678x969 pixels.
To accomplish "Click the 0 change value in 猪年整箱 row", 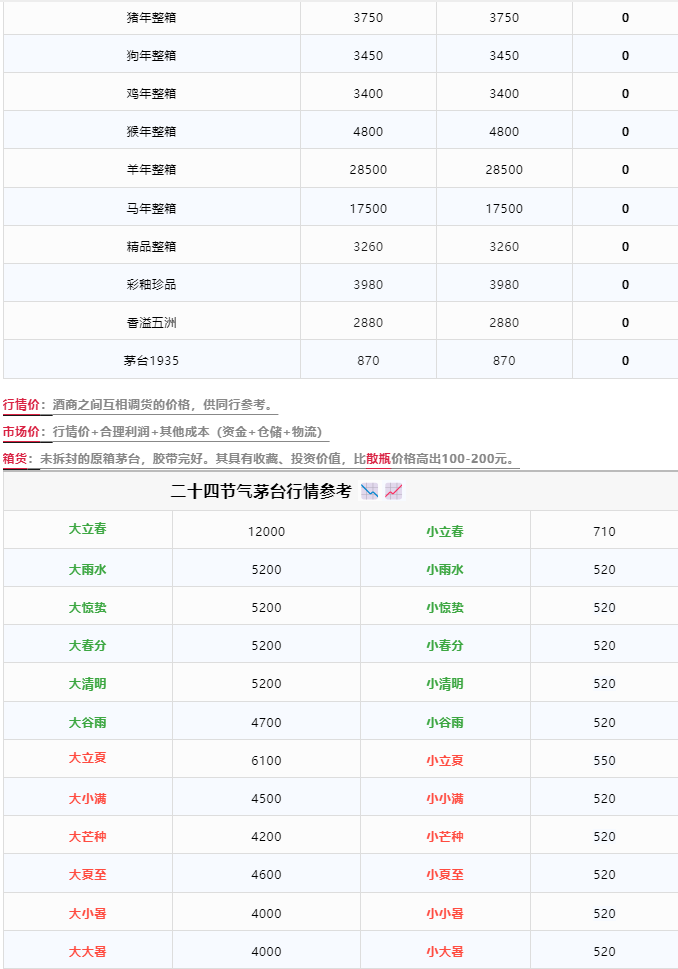I will pyautogui.click(x=625, y=18).
